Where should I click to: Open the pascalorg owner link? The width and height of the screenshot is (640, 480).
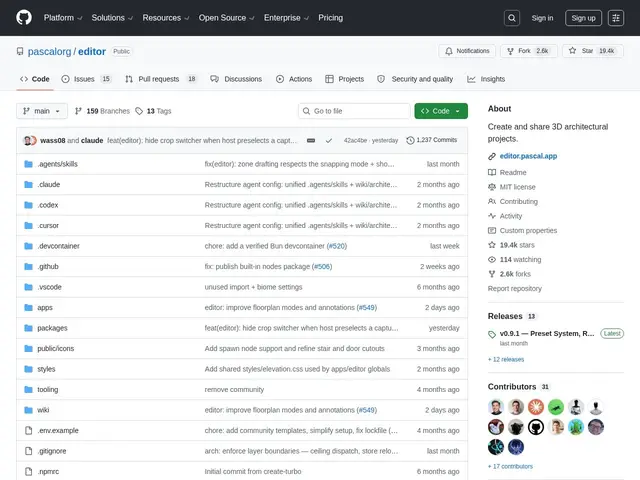[49, 51]
